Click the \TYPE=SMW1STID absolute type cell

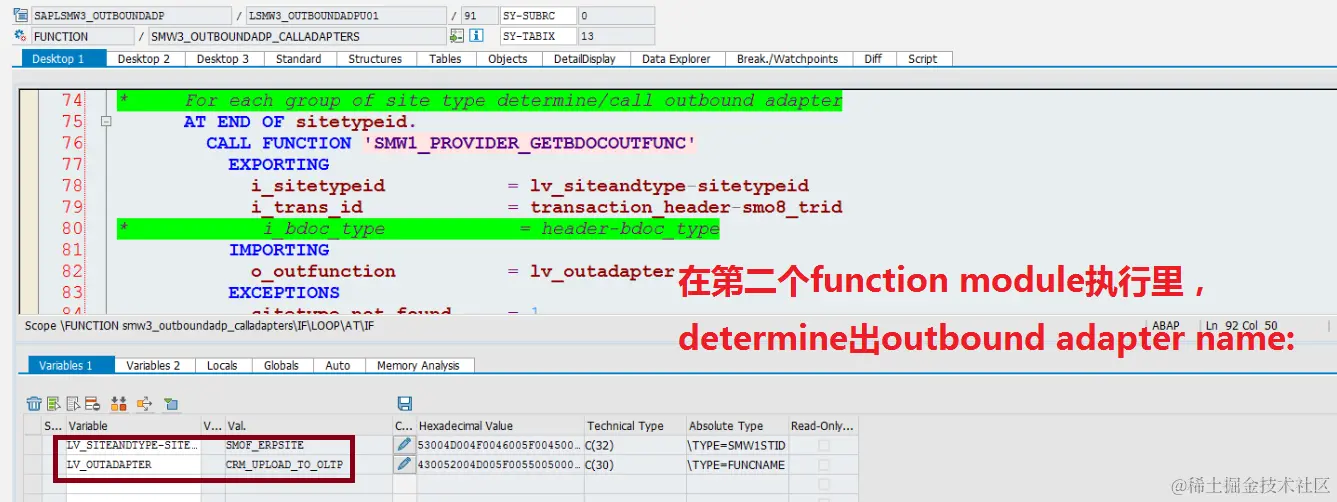[737, 444]
